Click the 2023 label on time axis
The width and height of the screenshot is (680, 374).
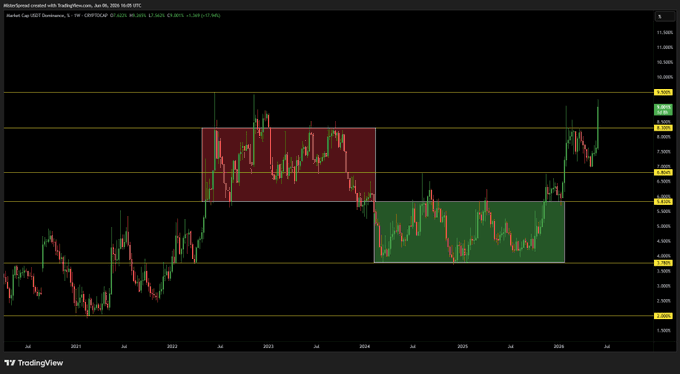coord(268,346)
